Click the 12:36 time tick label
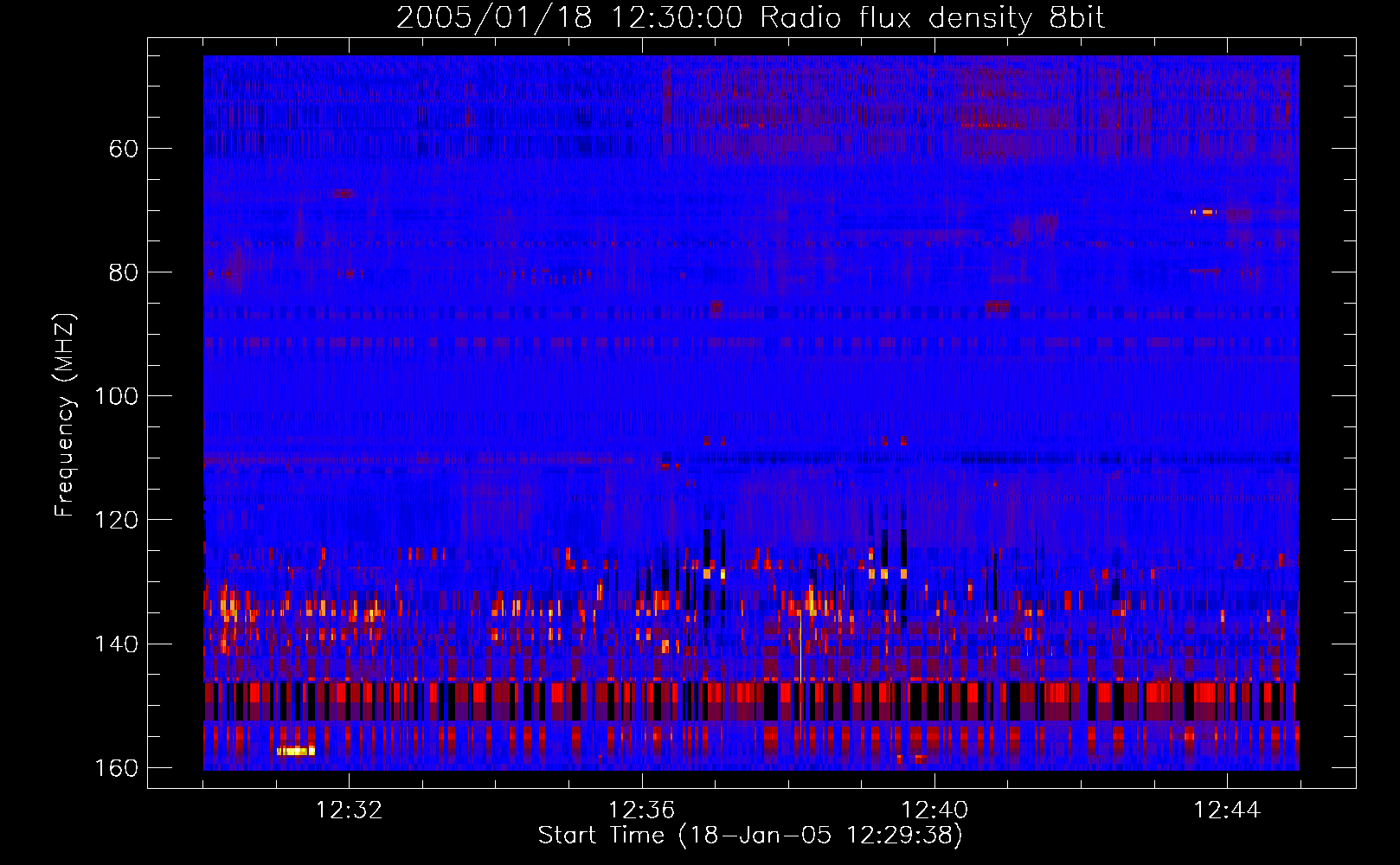This screenshot has height=865, width=1400. coord(641,811)
